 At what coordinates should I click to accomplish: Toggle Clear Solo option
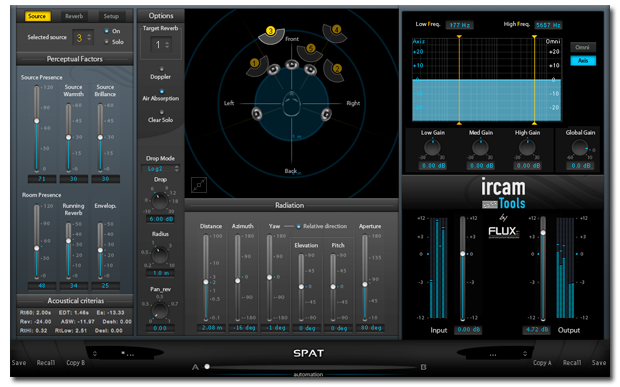(161, 112)
